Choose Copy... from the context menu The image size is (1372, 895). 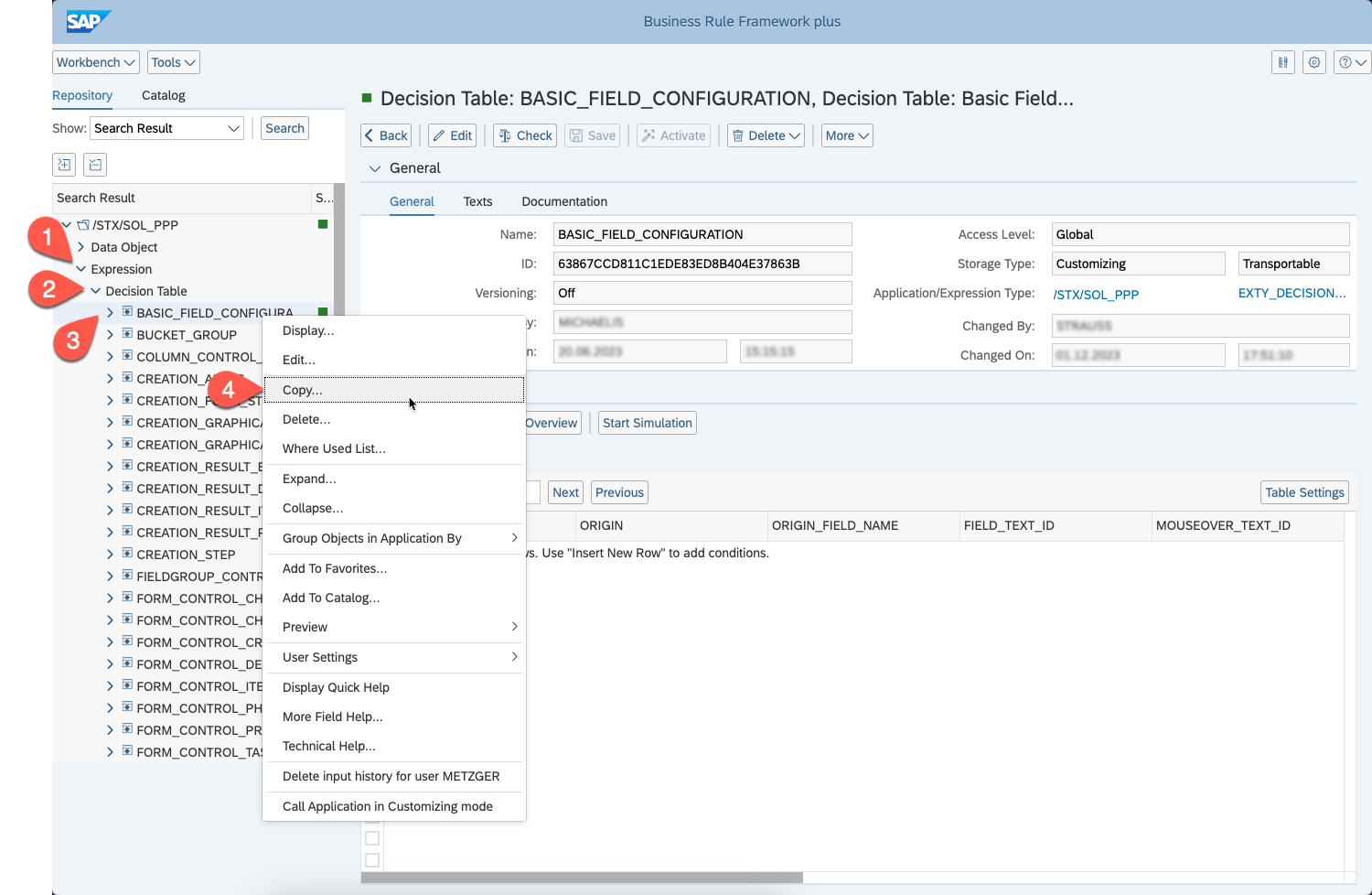(x=303, y=390)
